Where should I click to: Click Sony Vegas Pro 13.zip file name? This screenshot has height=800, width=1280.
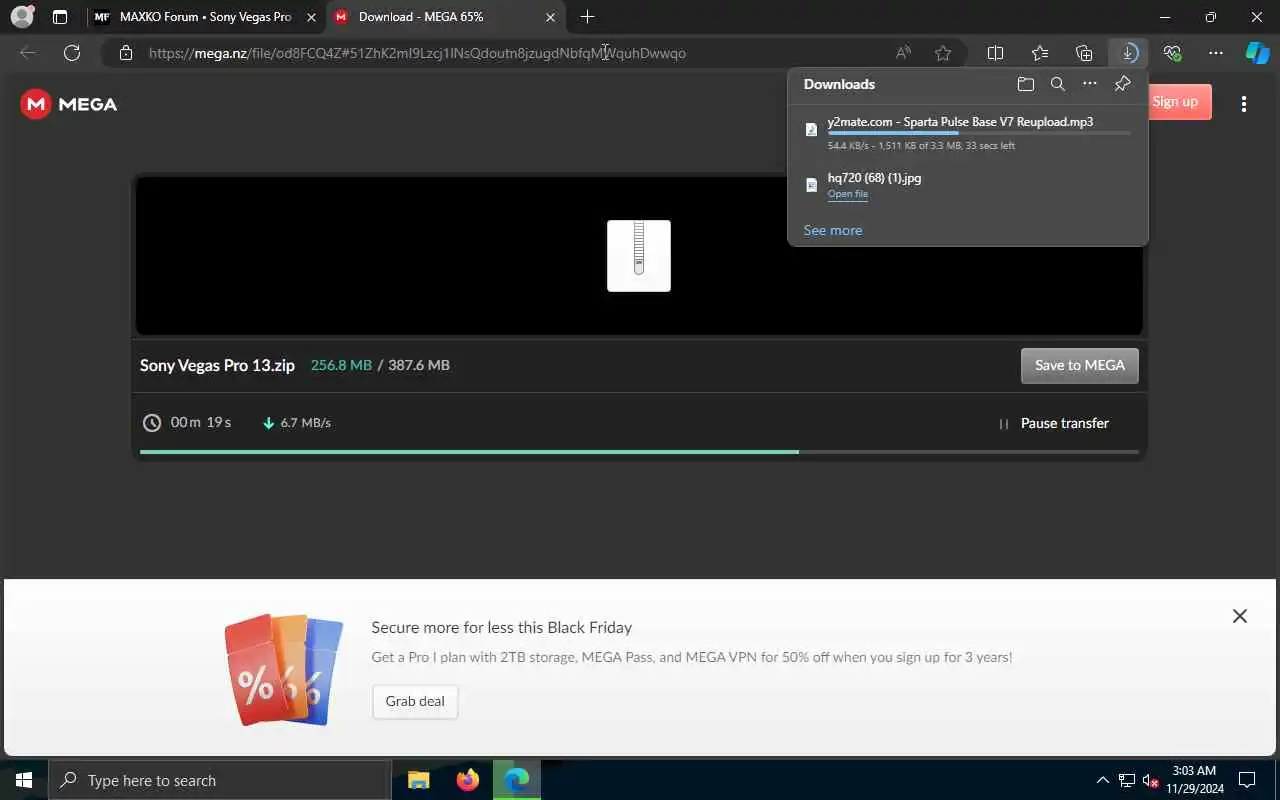coord(217,365)
